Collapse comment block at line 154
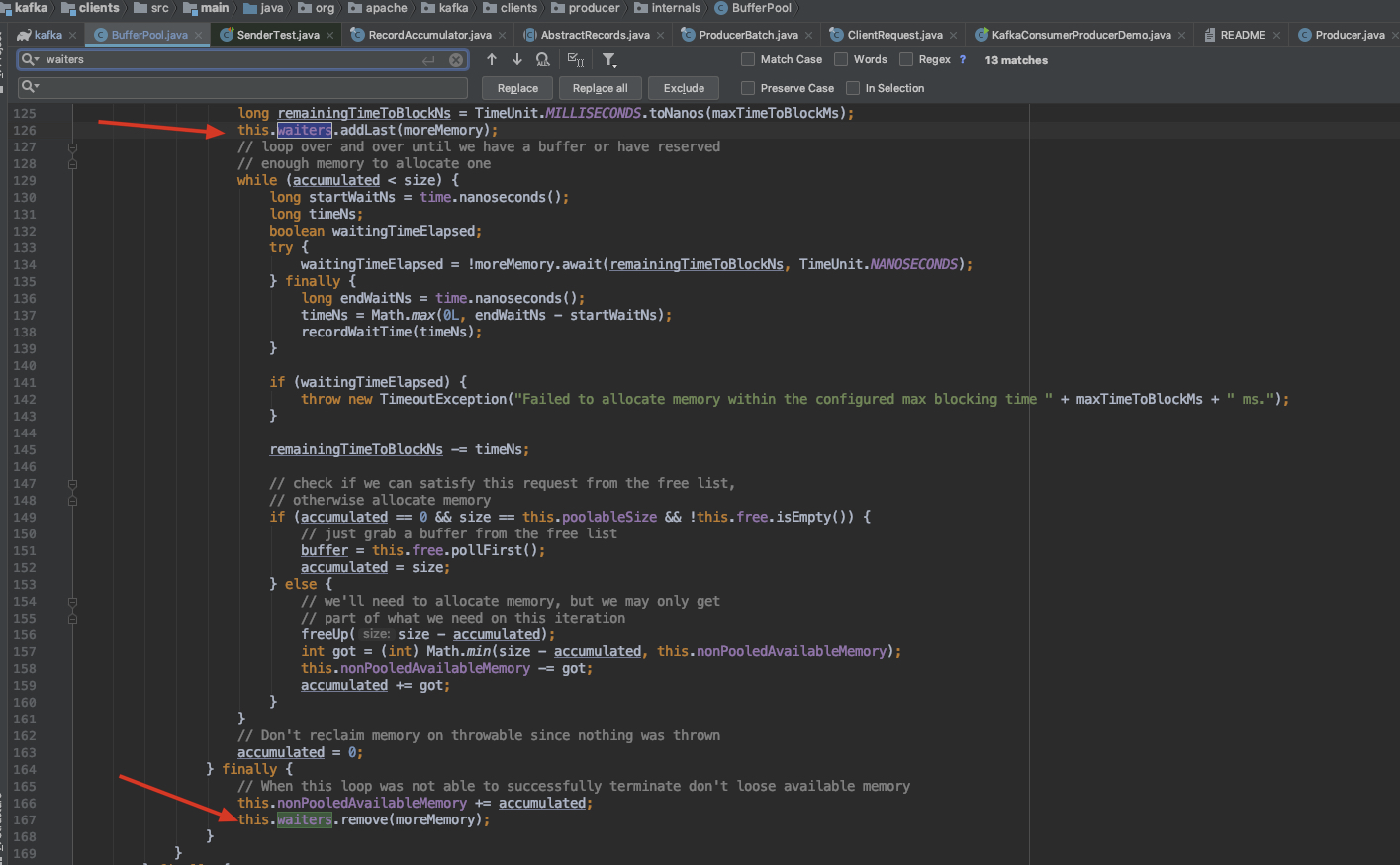Viewport: 1400px width, 865px height. tap(72, 602)
